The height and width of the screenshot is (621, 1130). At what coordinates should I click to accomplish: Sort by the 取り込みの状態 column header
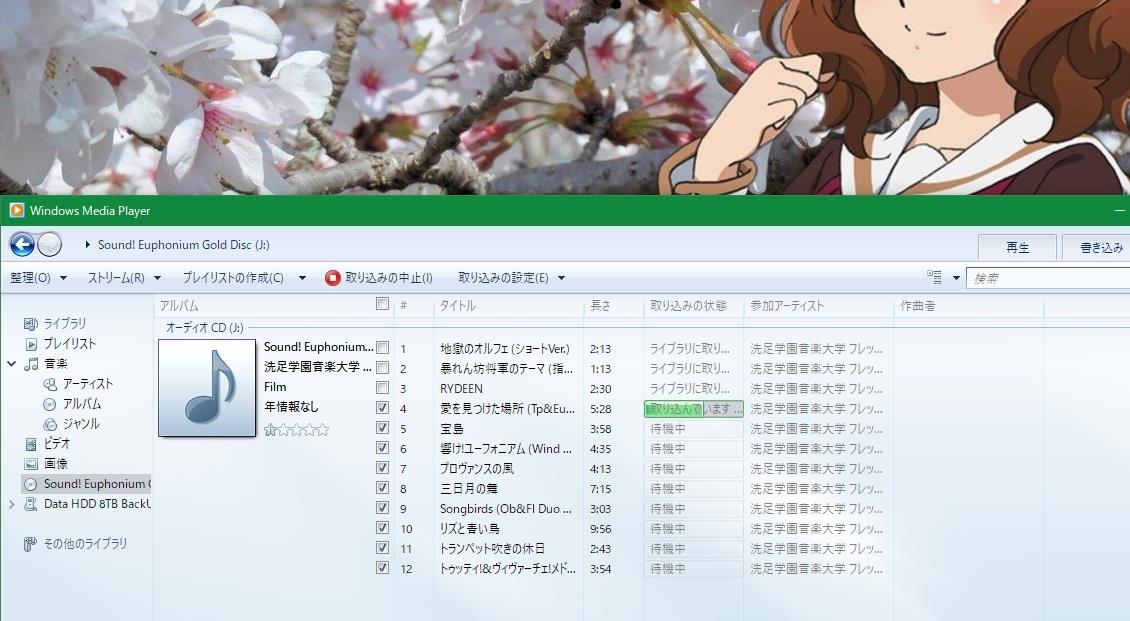pos(693,305)
